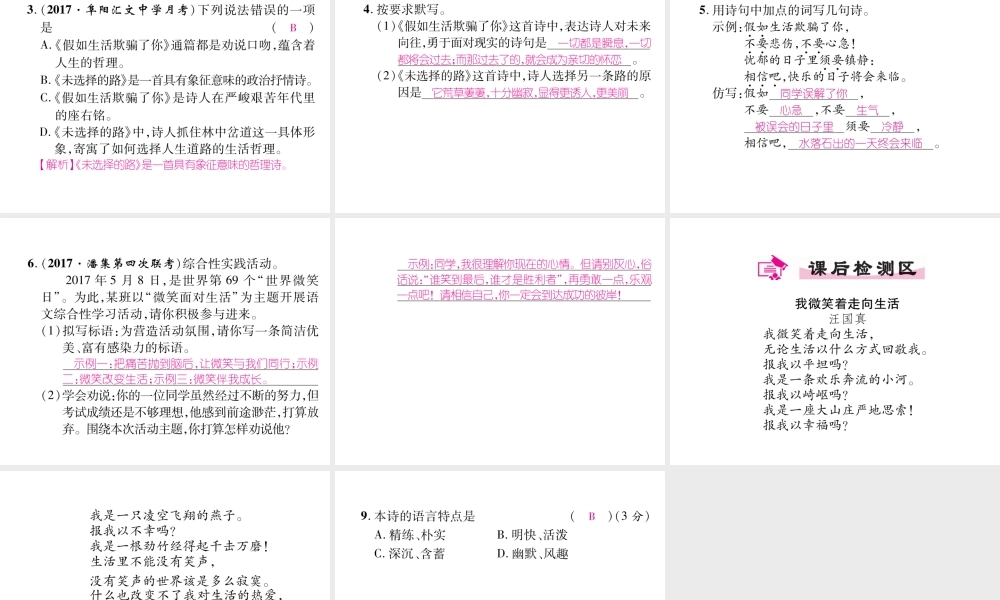Viewport: 1000px width, 600px height.
Task: Open the slide thumbnail for question 4 按要求默写
Action: pos(500,106)
